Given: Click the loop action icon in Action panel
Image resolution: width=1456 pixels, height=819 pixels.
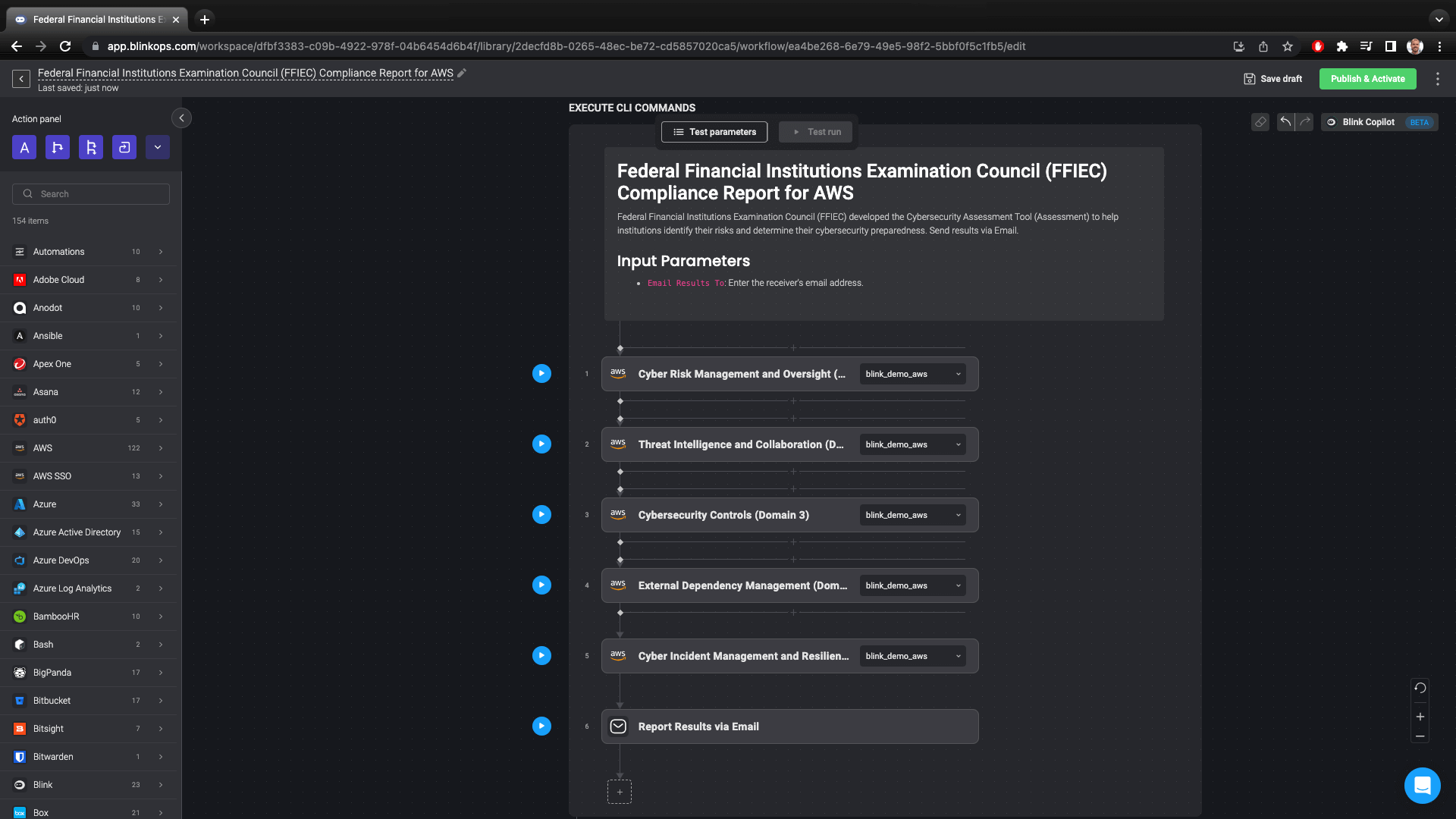Looking at the screenshot, I should (124, 147).
